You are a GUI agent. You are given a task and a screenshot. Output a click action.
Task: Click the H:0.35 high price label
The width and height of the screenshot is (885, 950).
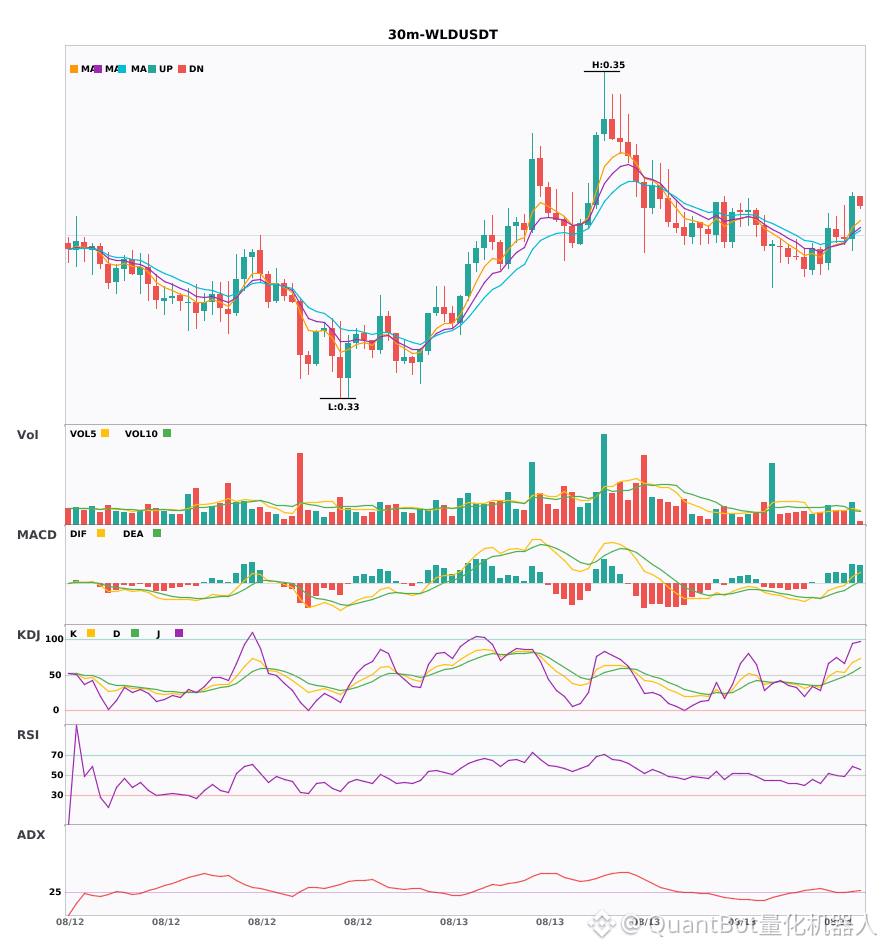608,65
